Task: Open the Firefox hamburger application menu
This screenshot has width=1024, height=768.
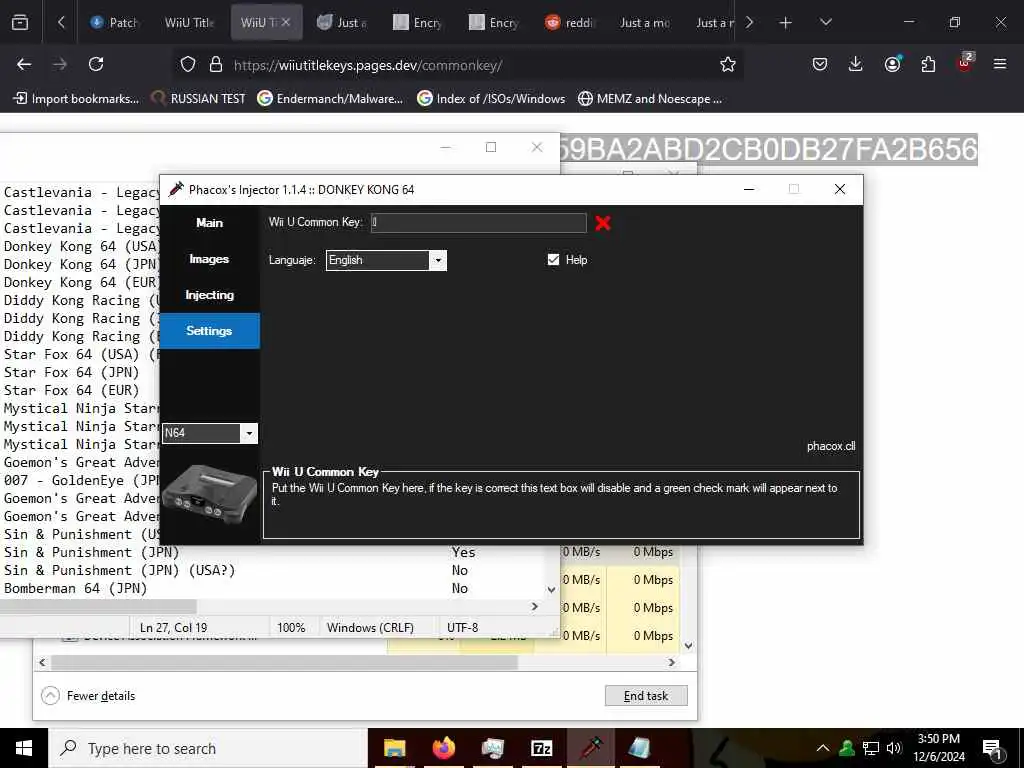Action: coord(1000,65)
